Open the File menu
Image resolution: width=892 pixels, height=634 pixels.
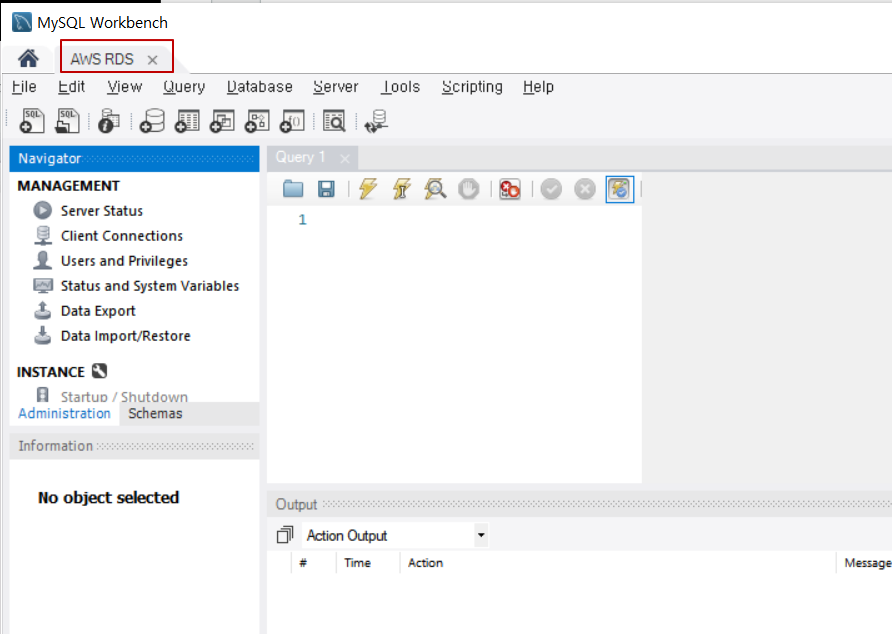24,87
